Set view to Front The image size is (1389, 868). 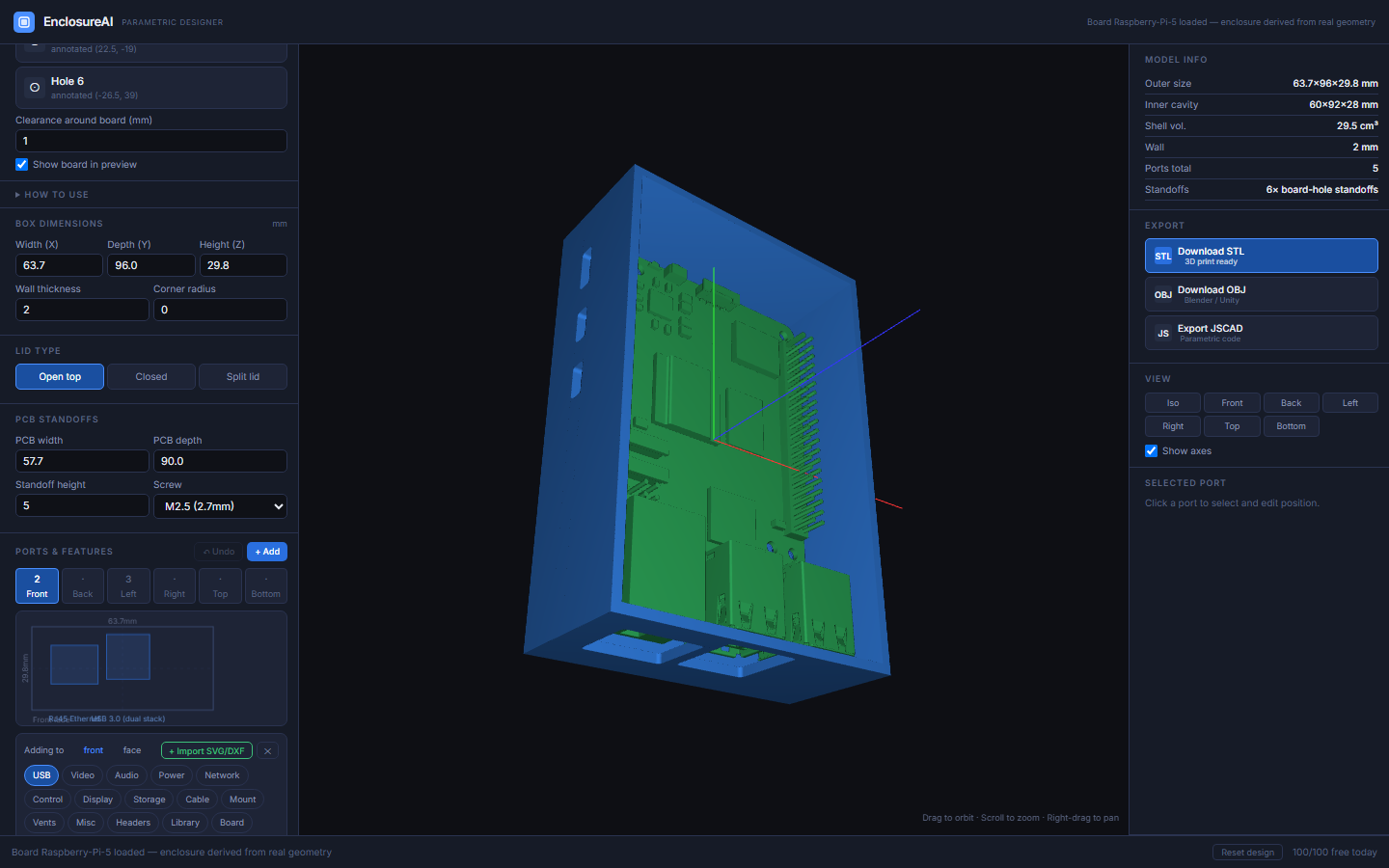coord(1232,403)
